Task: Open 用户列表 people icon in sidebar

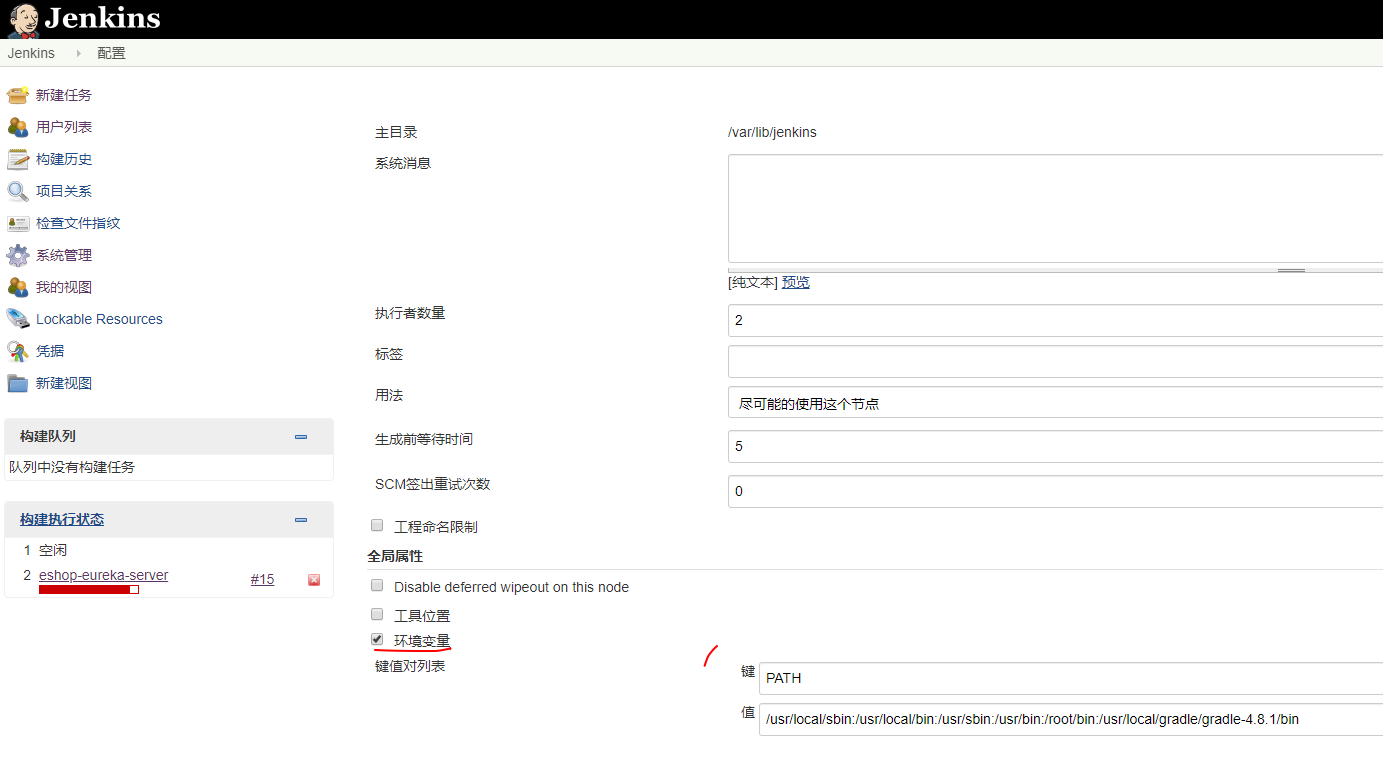Action: (x=18, y=127)
